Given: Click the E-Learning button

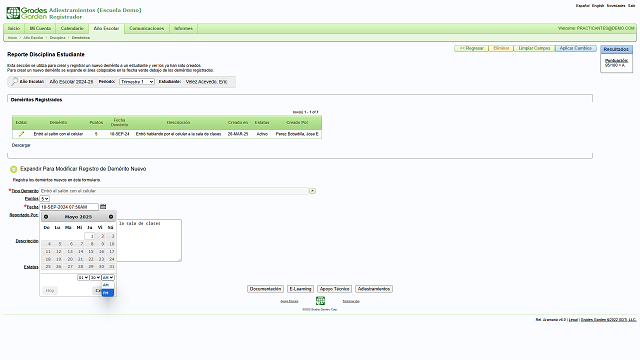Looking at the screenshot, I should 300,289.
